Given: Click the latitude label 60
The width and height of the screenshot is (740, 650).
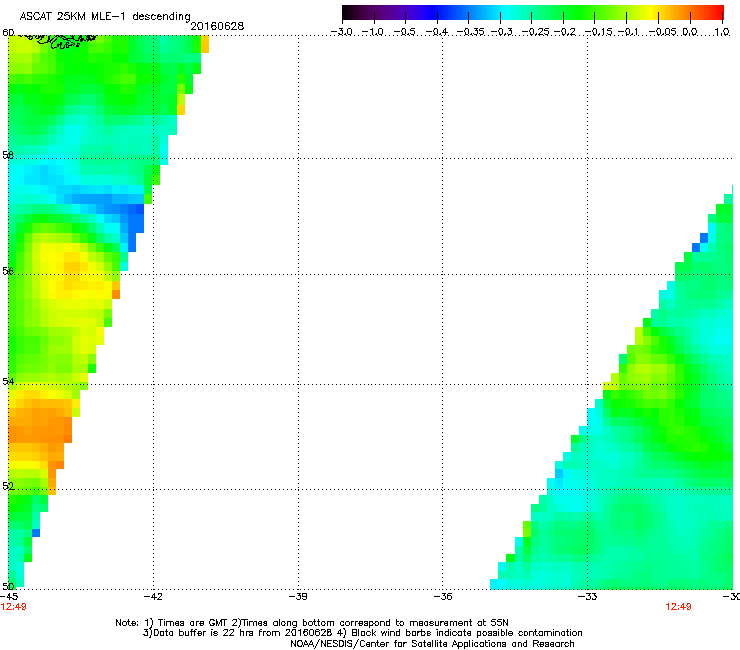Looking at the screenshot, I should pos(8,33).
